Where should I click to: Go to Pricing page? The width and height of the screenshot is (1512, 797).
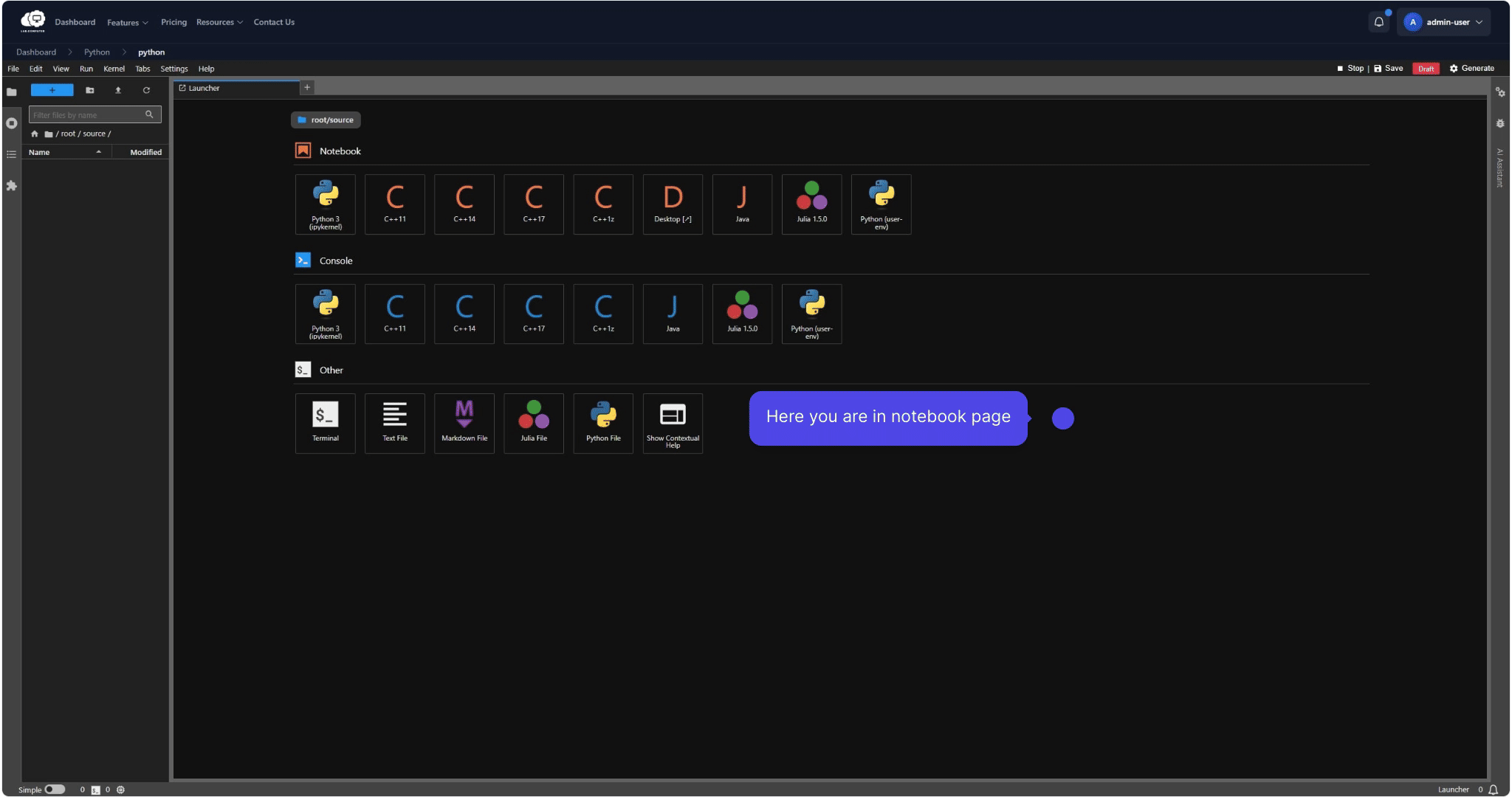click(x=173, y=22)
